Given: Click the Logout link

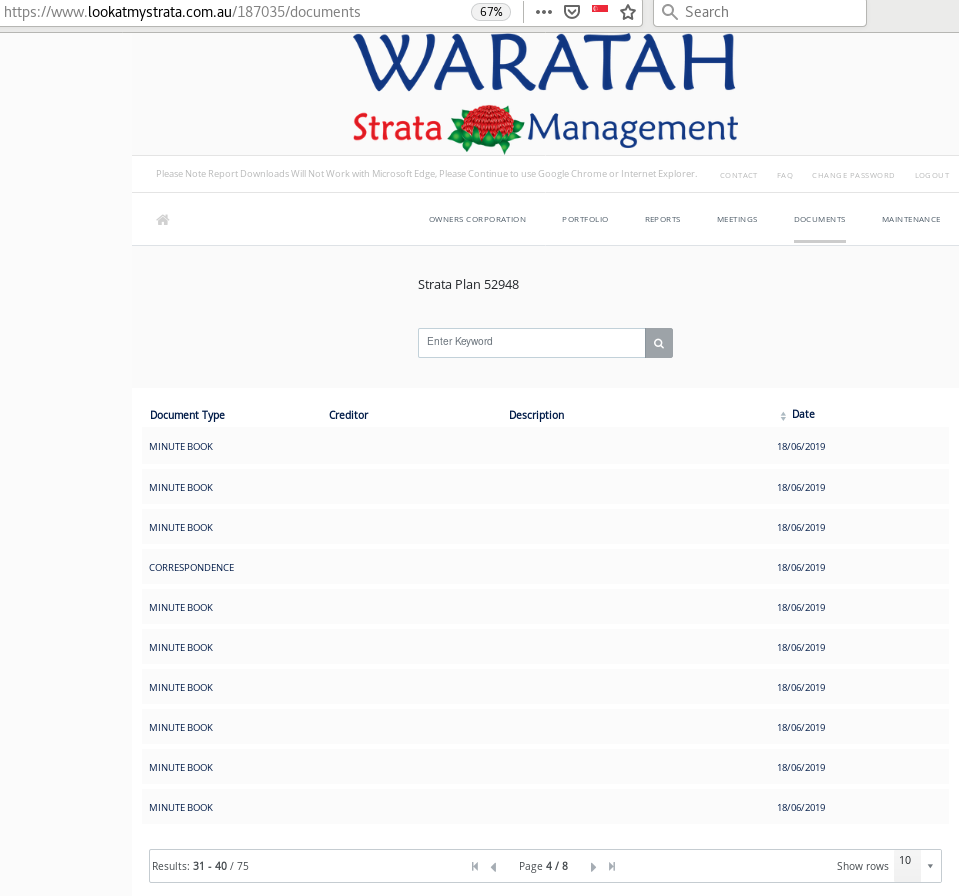Looking at the screenshot, I should [x=931, y=176].
